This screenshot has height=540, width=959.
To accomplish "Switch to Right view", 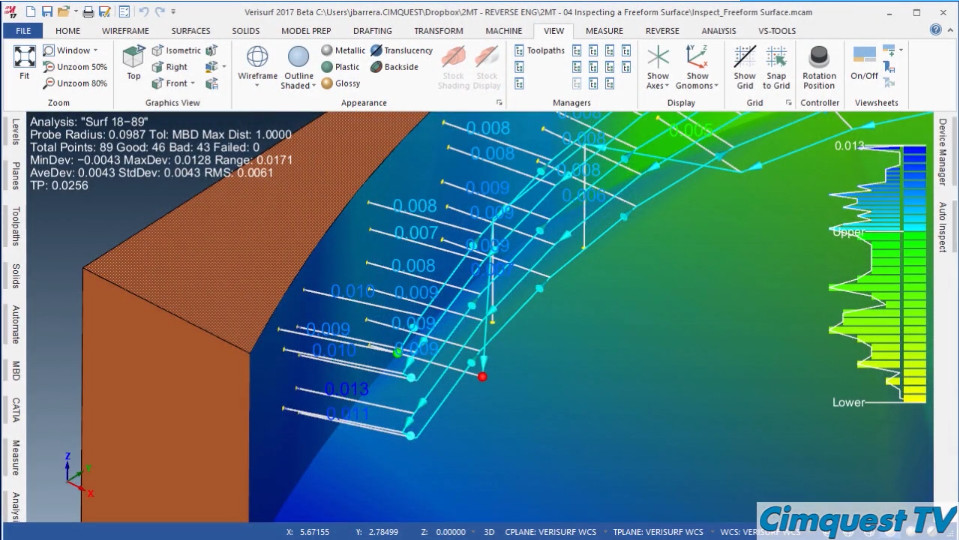I will click(169, 67).
